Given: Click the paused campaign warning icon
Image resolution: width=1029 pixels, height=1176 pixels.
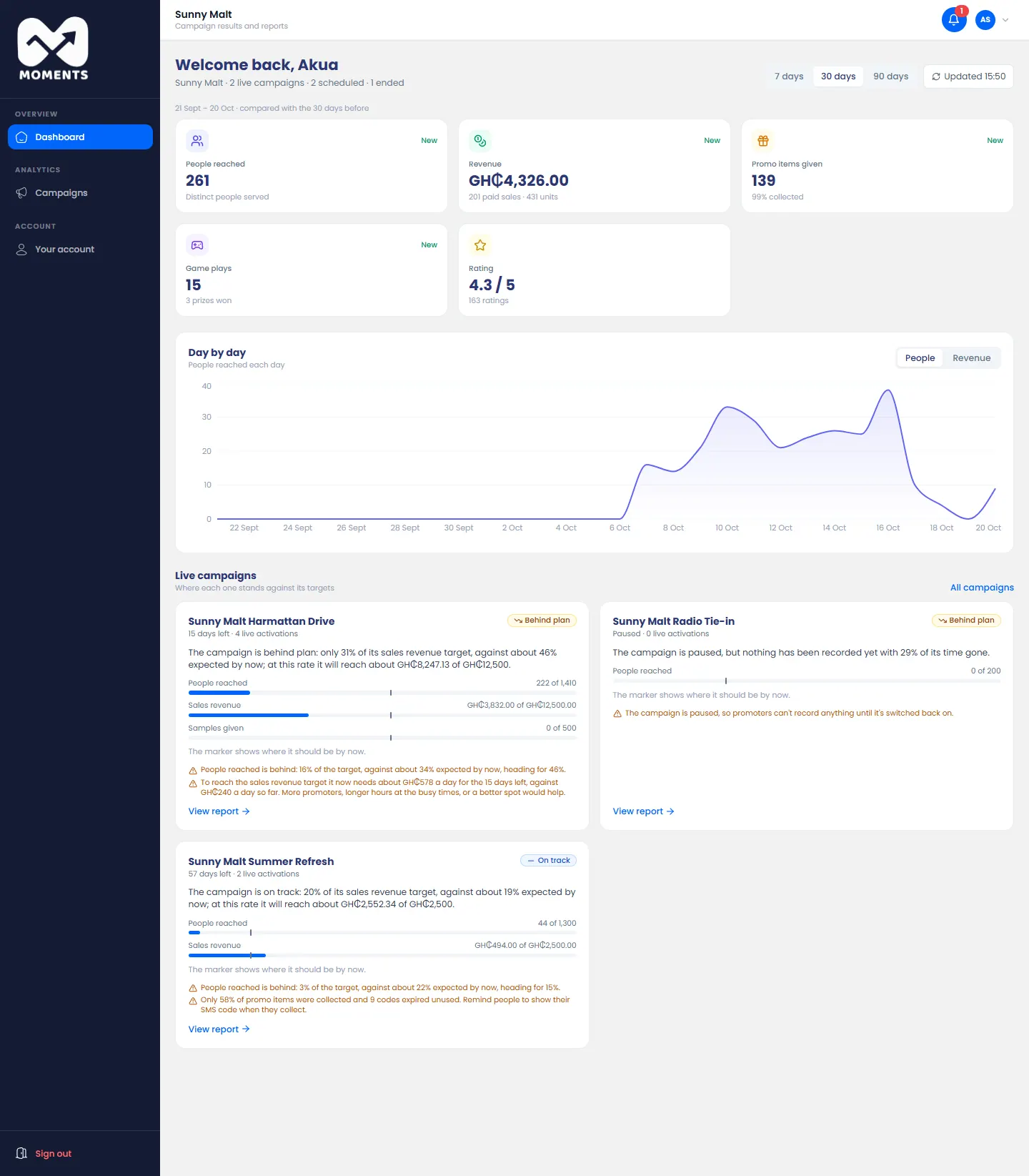Looking at the screenshot, I should [x=617, y=713].
